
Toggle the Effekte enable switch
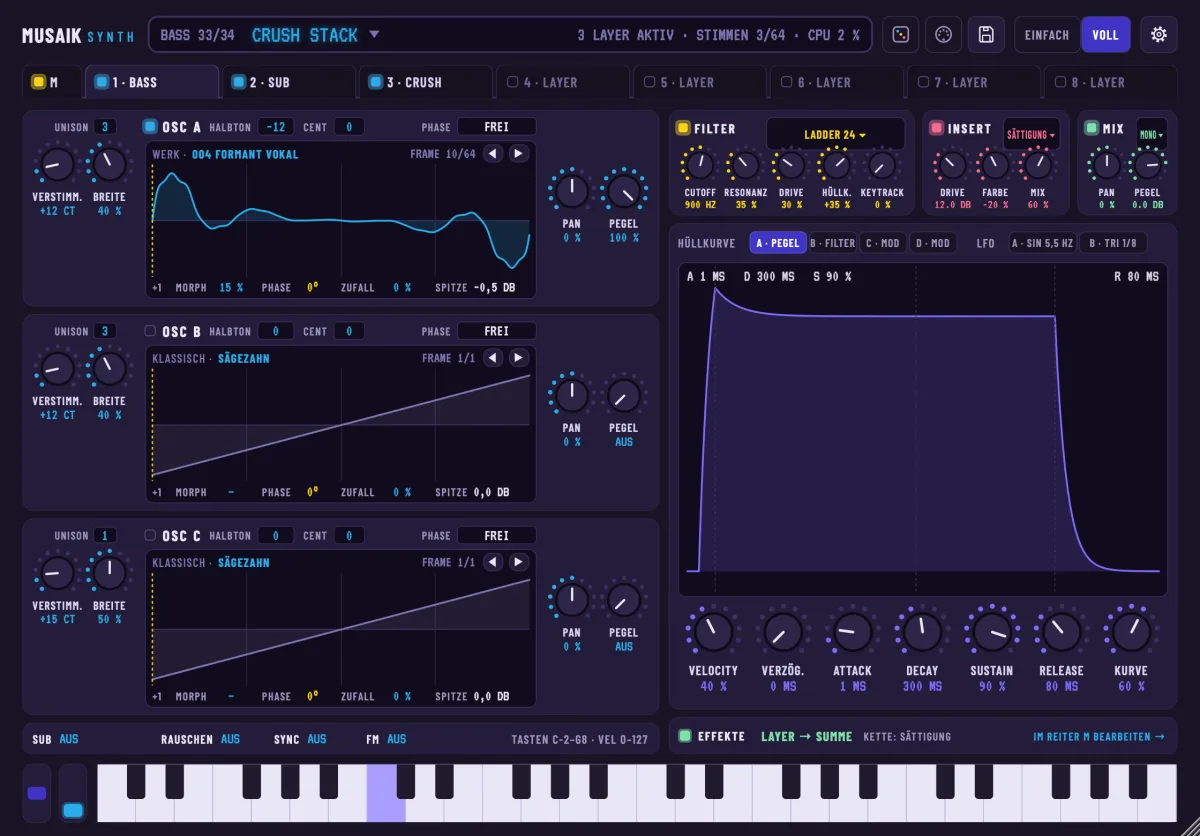685,736
